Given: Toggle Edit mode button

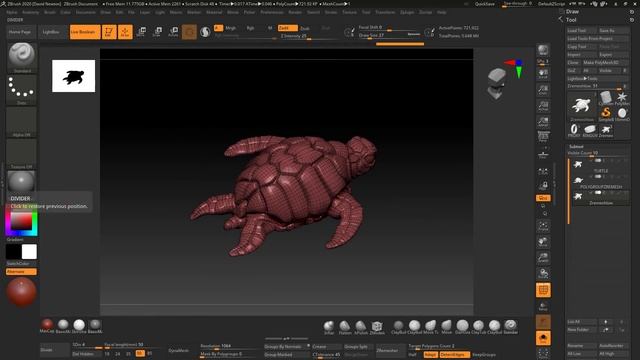Looking at the screenshot, I should (109, 32).
